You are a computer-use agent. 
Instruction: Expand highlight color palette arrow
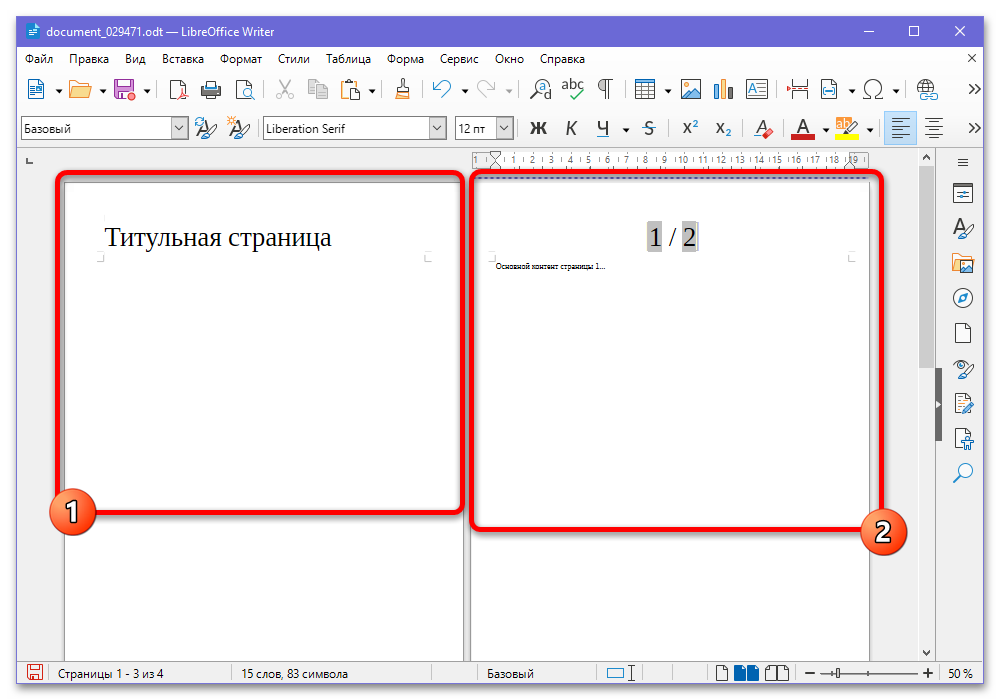(x=870, y=130)
